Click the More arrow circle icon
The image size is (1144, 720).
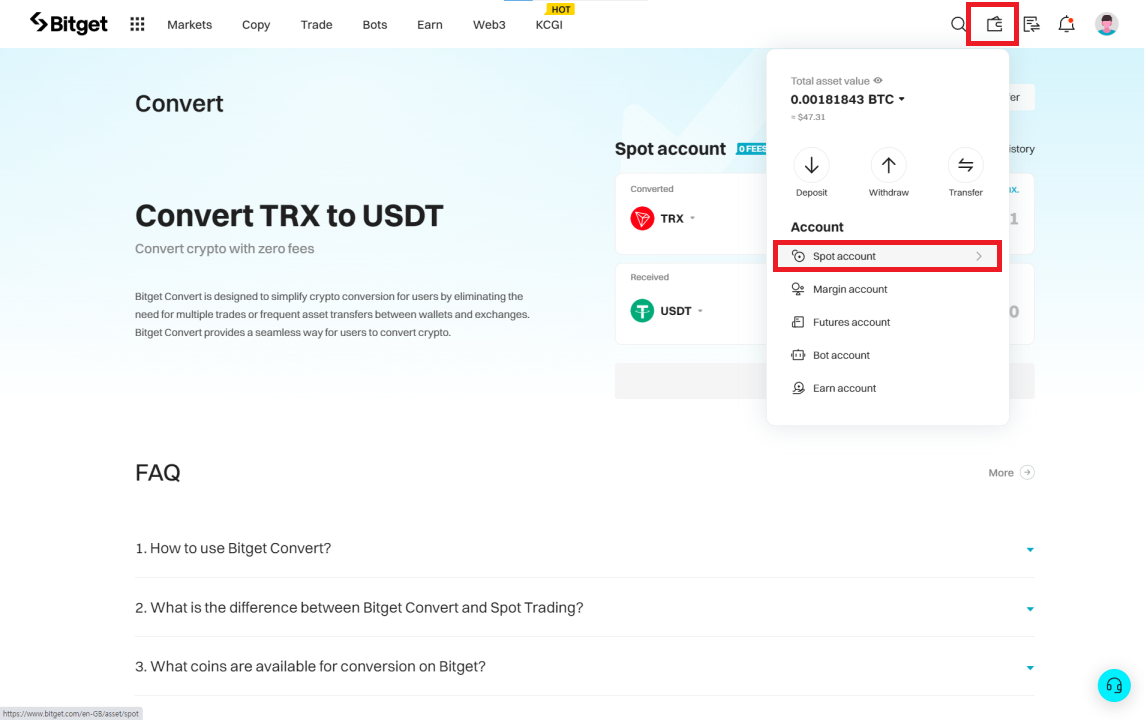1027,473
